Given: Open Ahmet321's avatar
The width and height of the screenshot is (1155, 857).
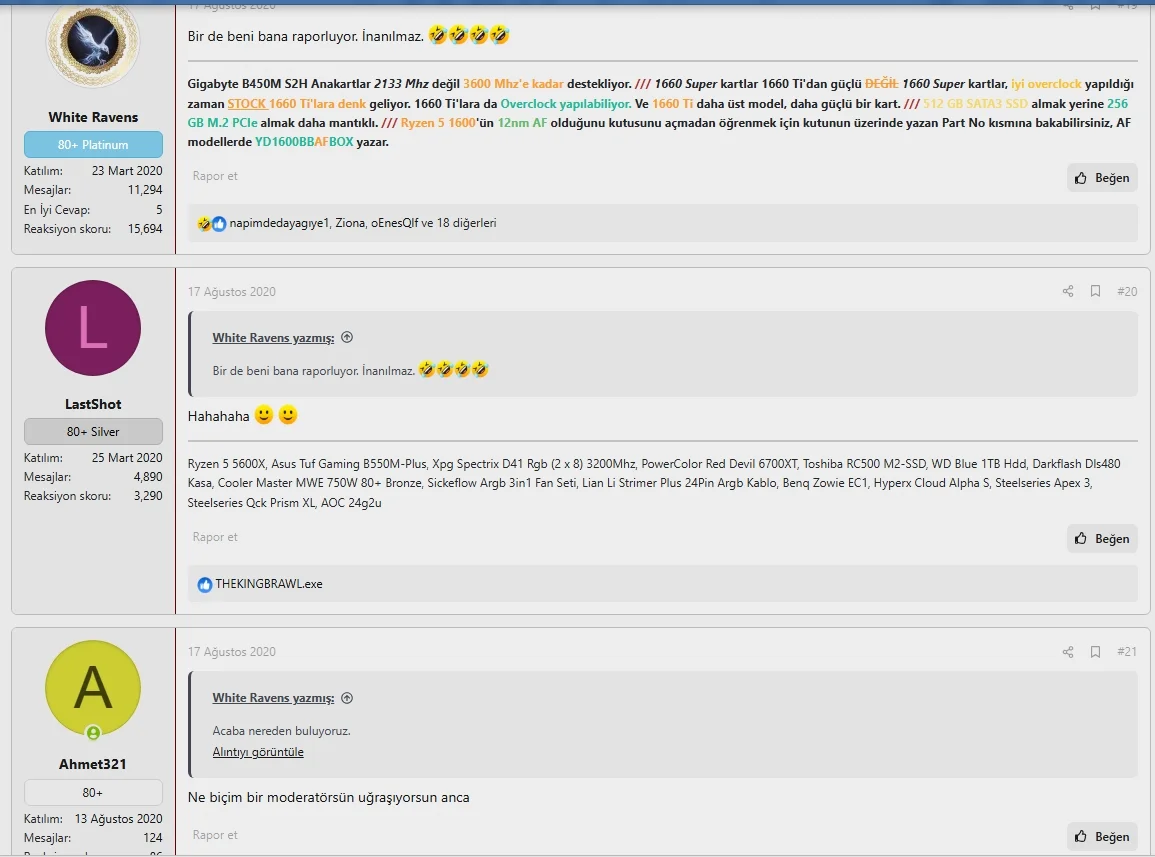Looking at the screenshot, I should coord(93,688).
